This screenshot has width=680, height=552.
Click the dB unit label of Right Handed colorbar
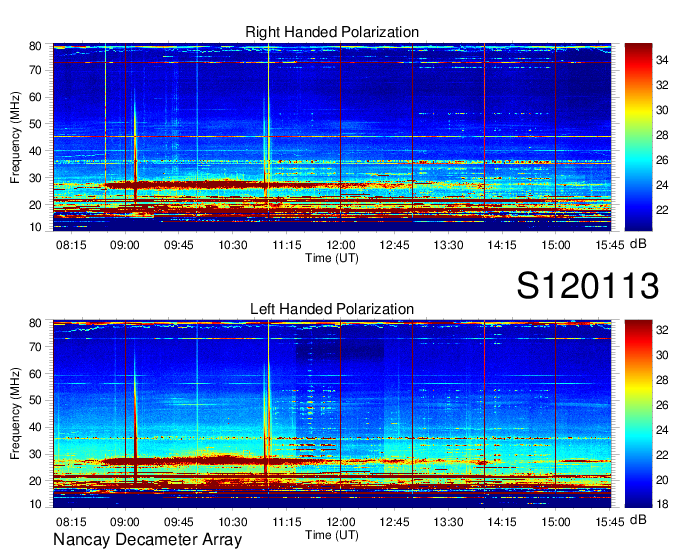[x=638, y=244]
